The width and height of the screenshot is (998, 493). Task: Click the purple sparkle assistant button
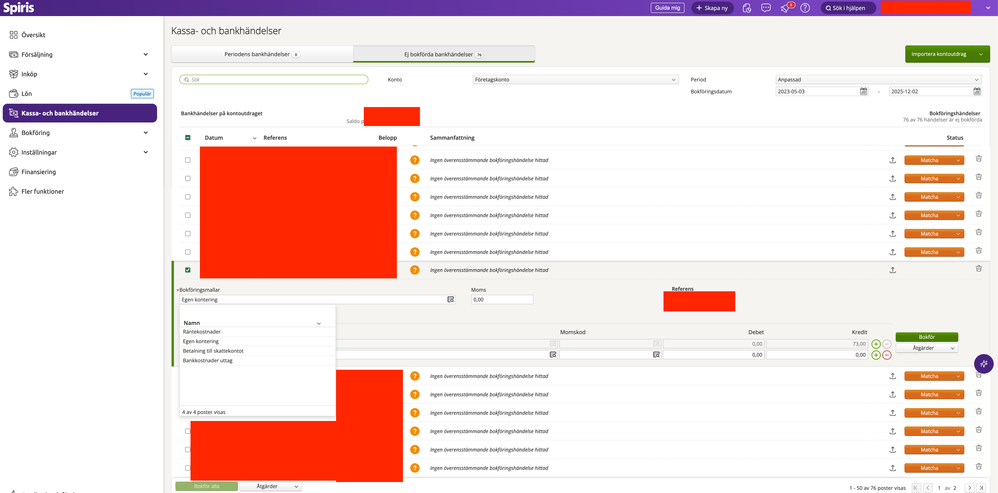pyautogui.click(x=984, y=363)
